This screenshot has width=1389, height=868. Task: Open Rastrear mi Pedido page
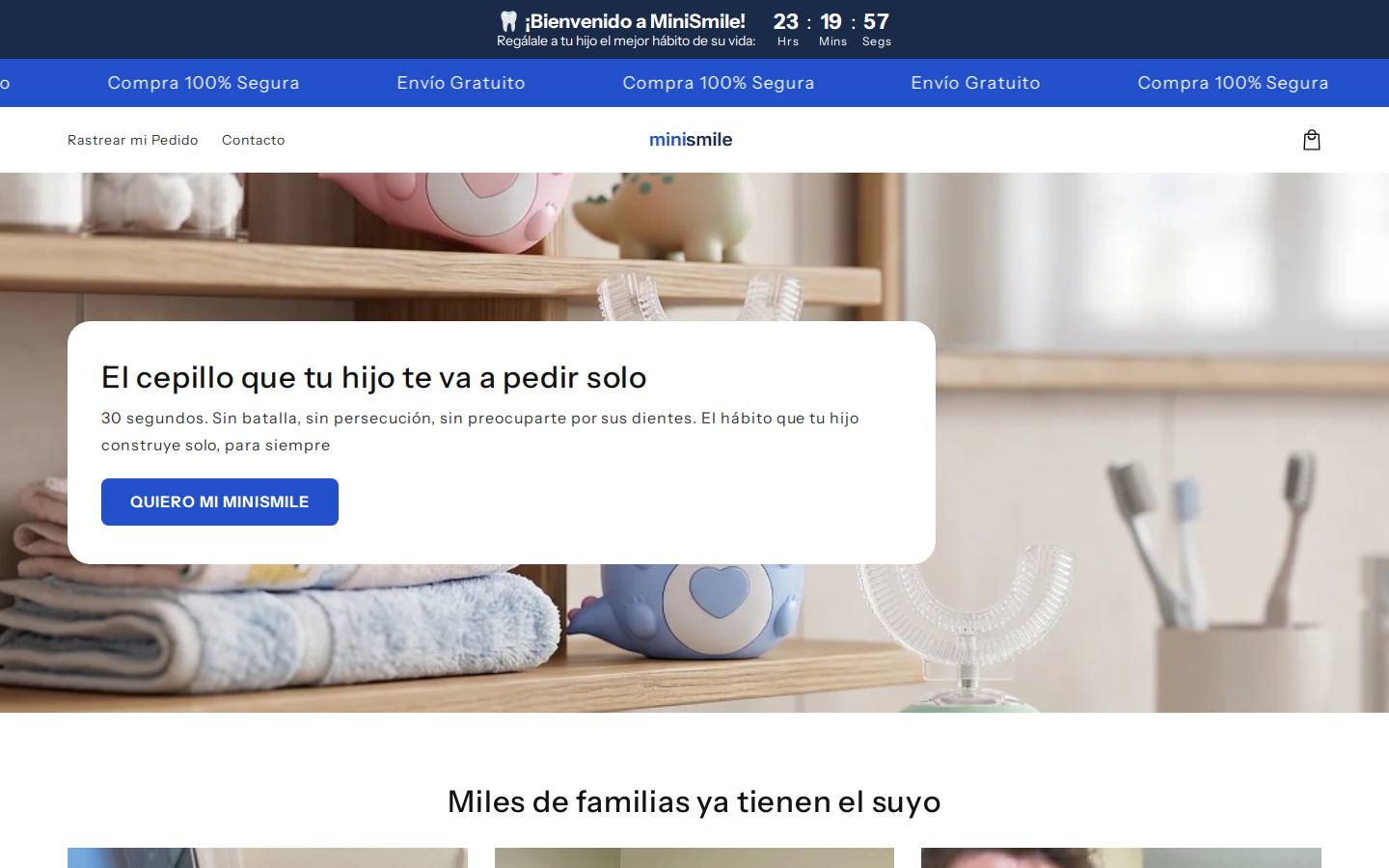click(133, 140)
